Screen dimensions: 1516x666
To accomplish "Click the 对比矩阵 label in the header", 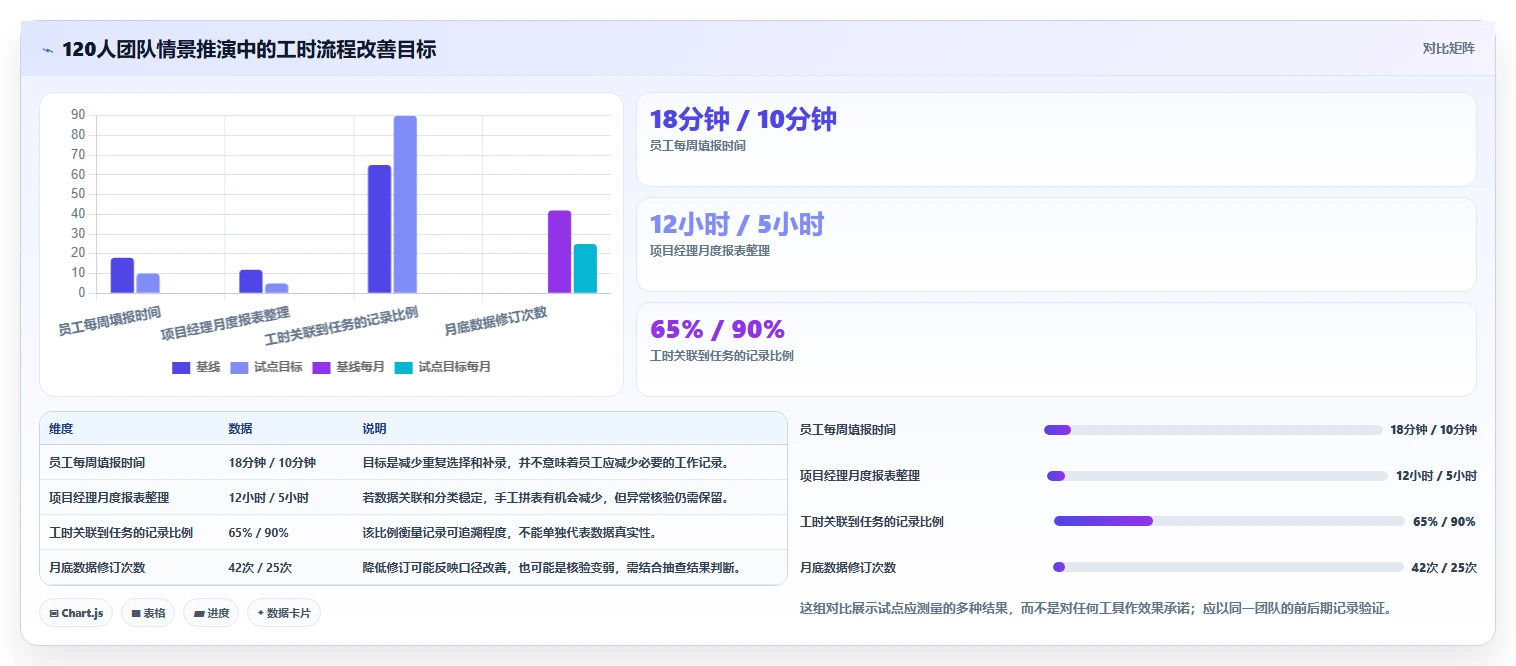I will click(1448, 48).
